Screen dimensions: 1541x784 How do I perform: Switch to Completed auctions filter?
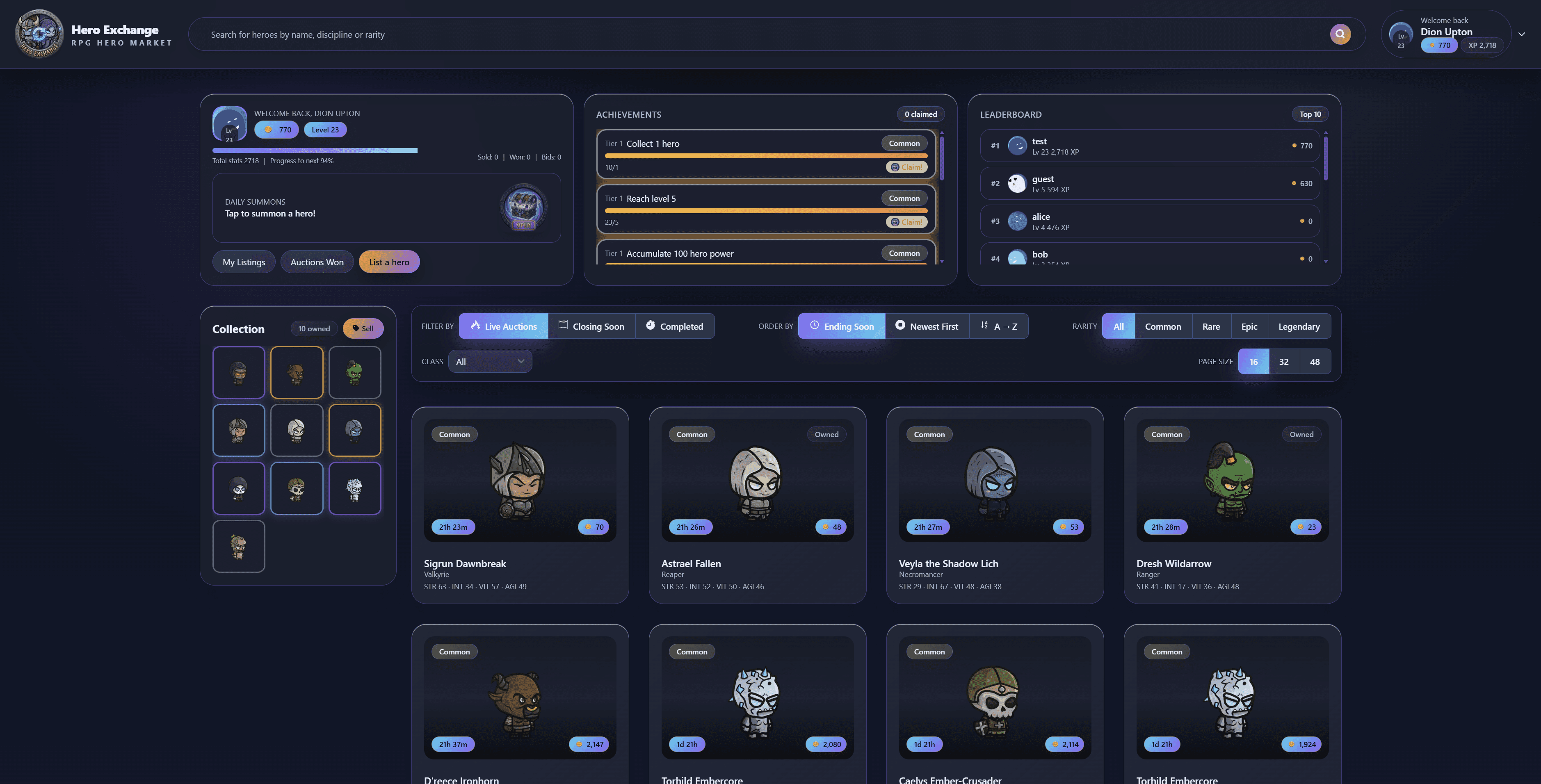click(x=674, y=326)
